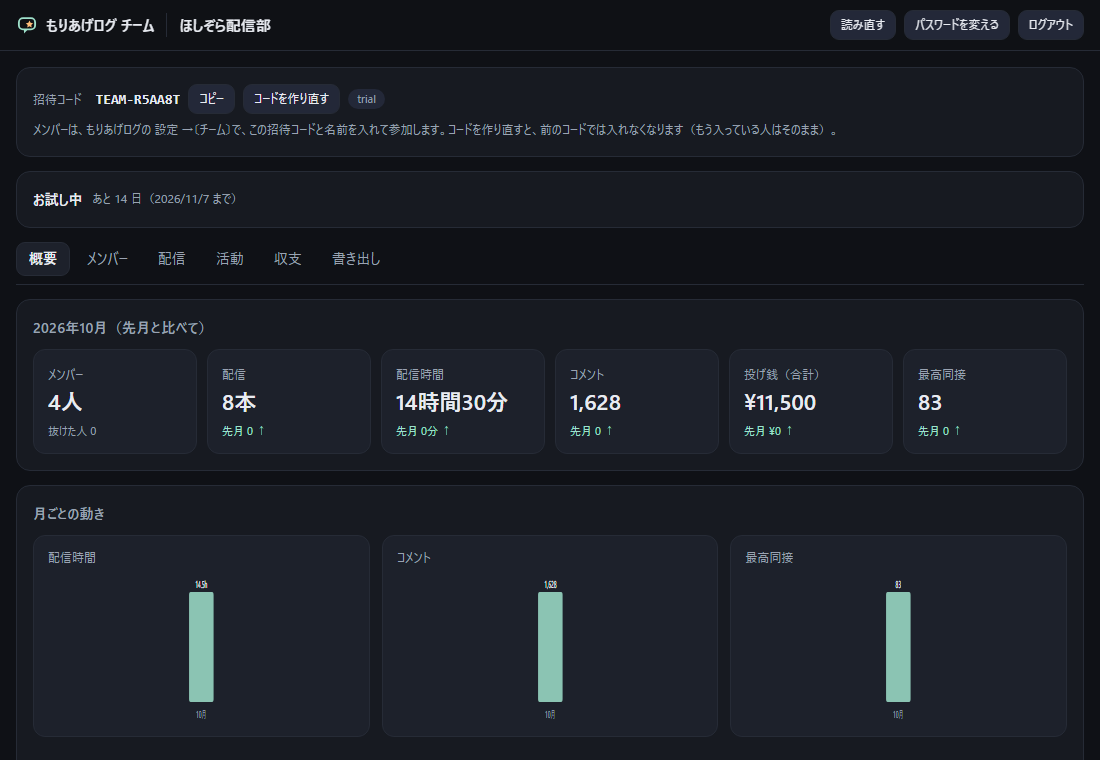This screenshot has height=760, width=1100.
Task: Click the 投げ銭（合計）card label
Action: click(782, 375)
